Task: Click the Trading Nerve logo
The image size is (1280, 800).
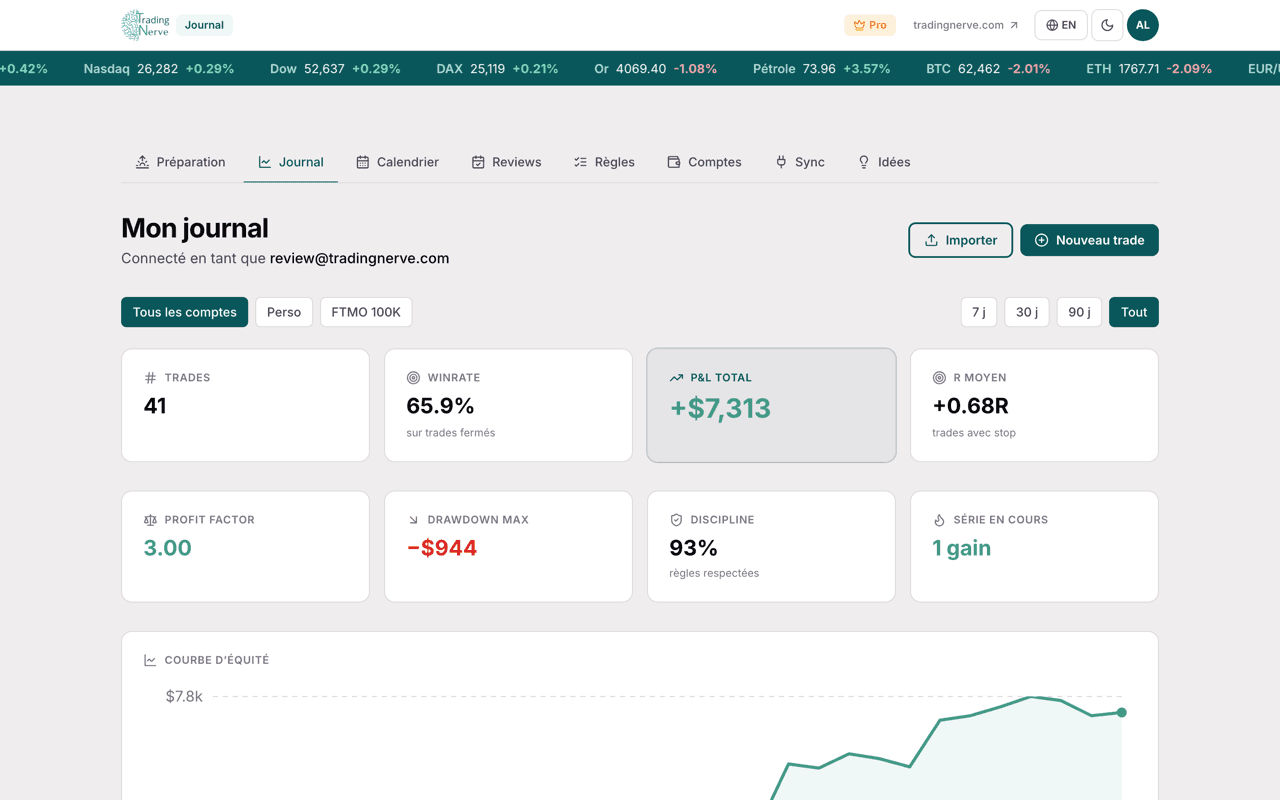Action: [x=145, y=25]
